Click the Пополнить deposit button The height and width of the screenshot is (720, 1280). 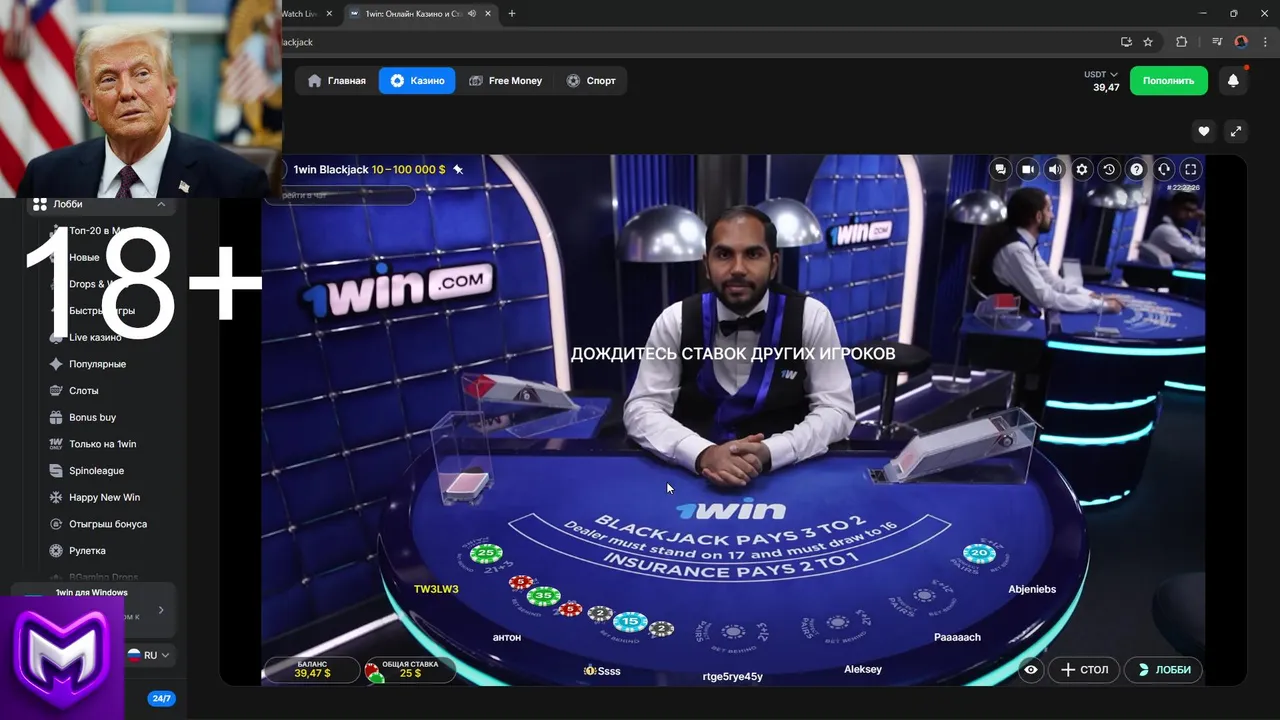pyautogui.click(x=1168, y=81)
